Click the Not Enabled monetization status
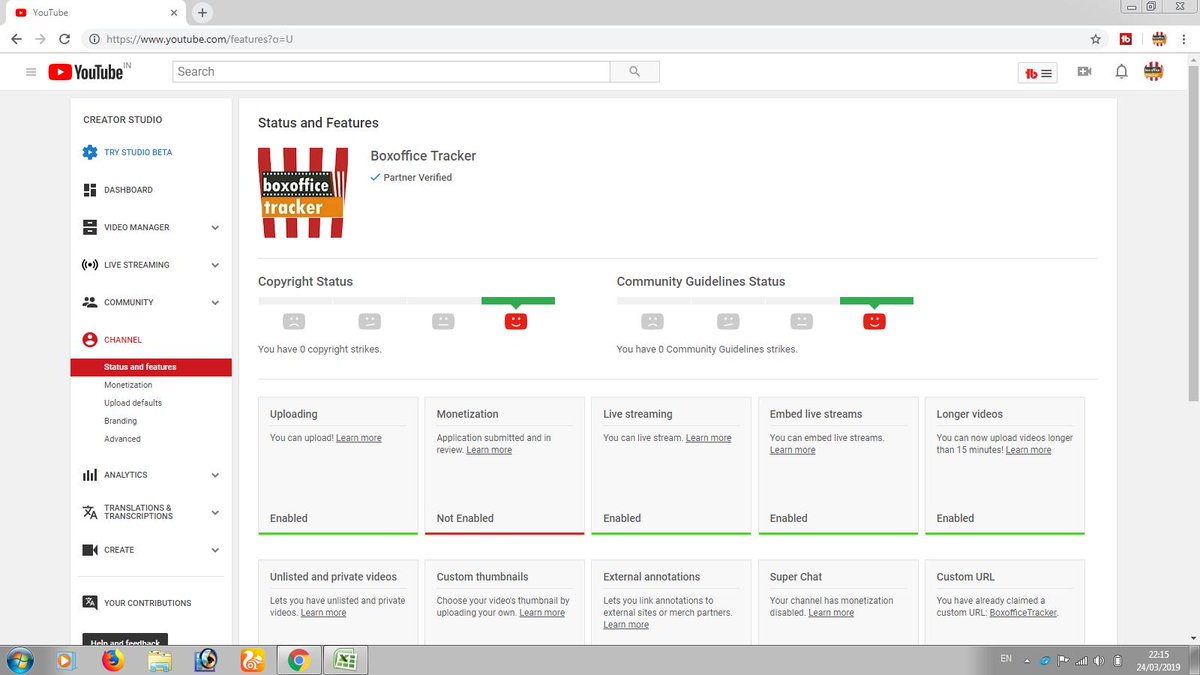1200x675 pixels. [465, 518]
